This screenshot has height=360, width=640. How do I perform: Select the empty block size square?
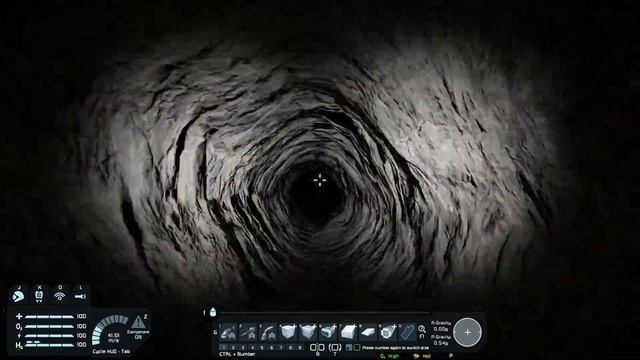pyautogui.click(x=357, y=348)
